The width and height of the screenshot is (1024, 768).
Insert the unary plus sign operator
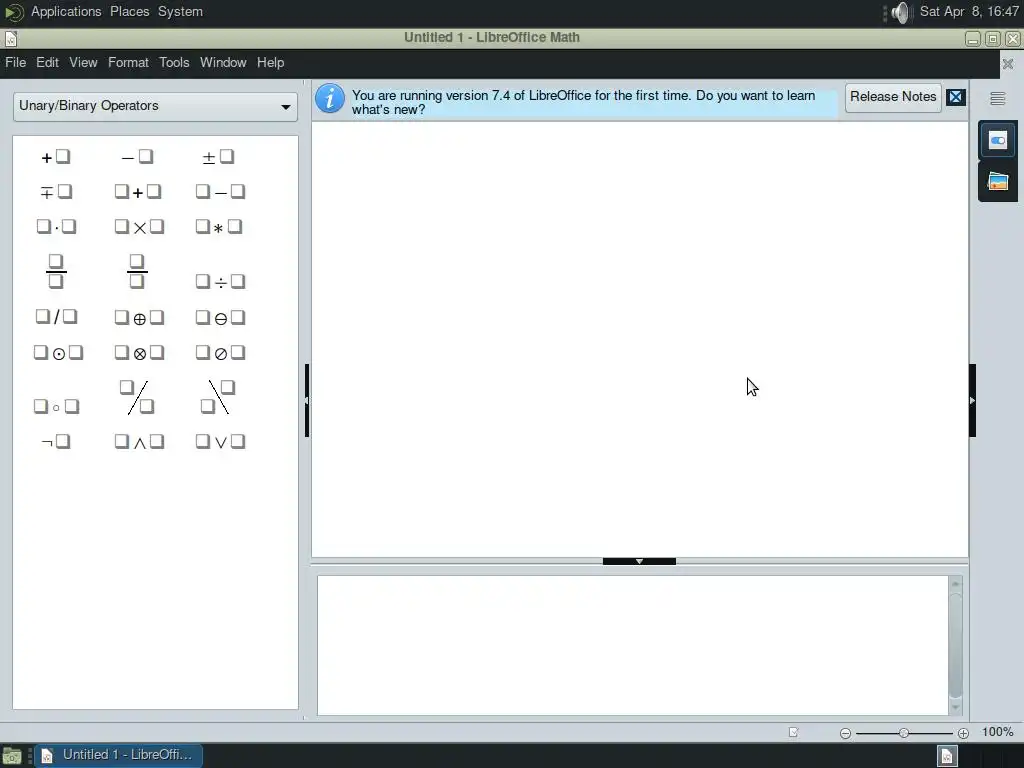coord(56,157)
